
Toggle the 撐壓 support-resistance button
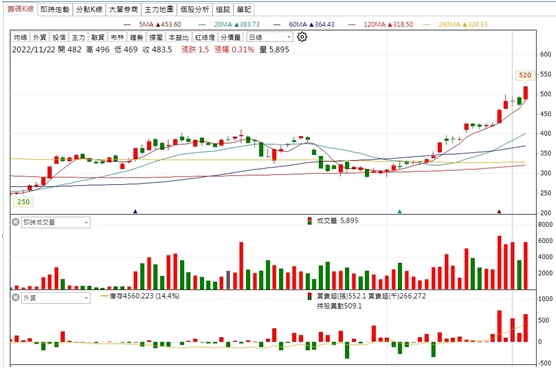click(x=155, y=37)
